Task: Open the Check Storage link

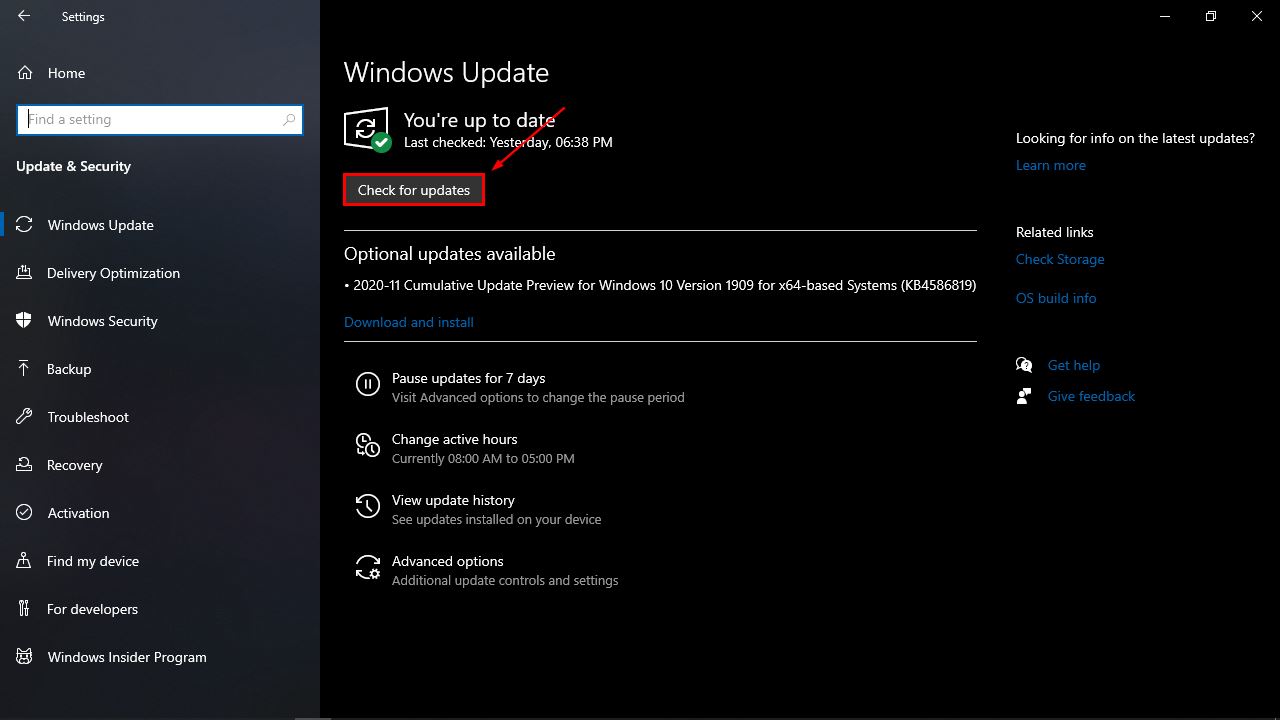Action: coord(1060,259)
